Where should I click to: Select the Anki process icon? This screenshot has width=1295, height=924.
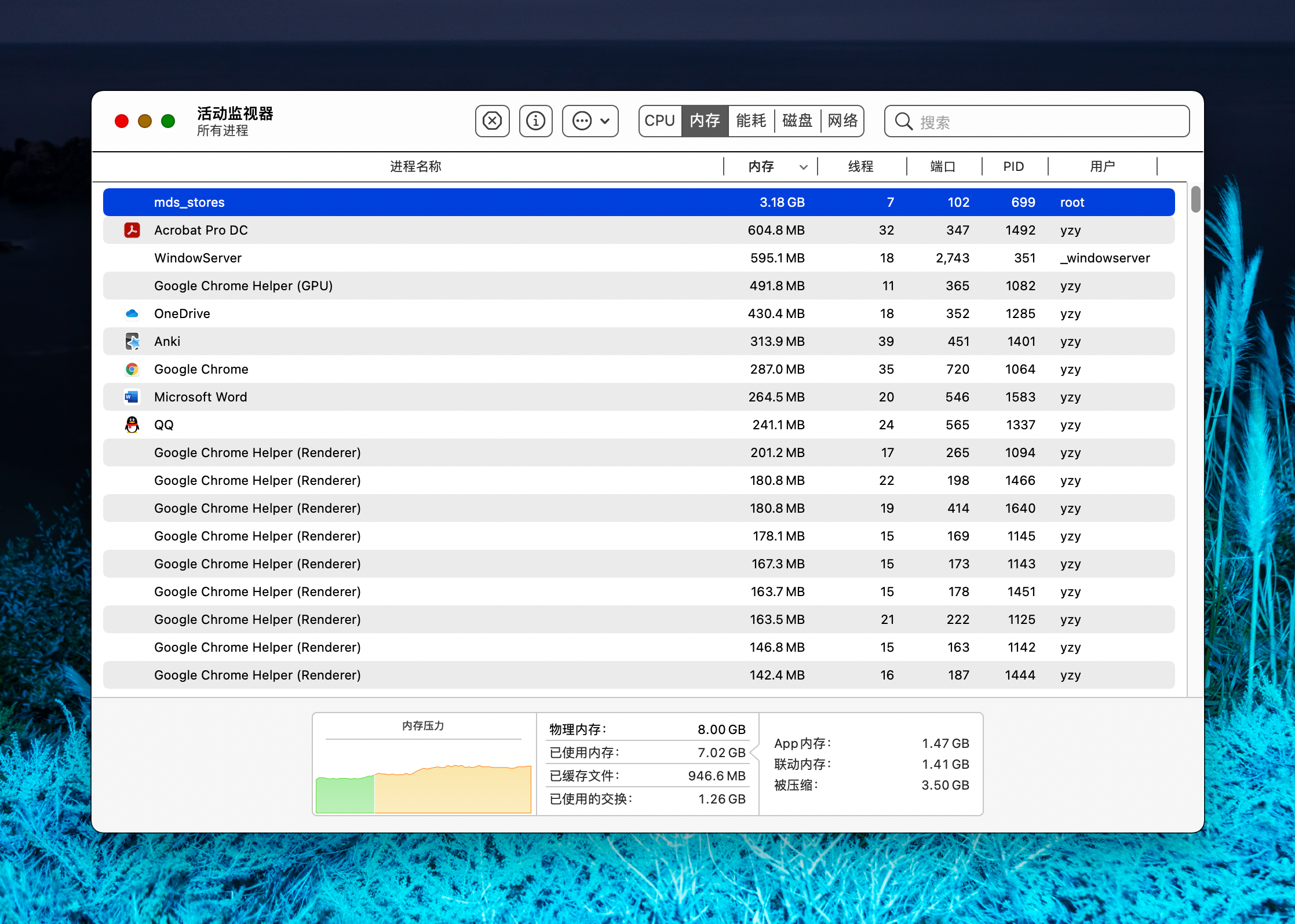point(132,341)
